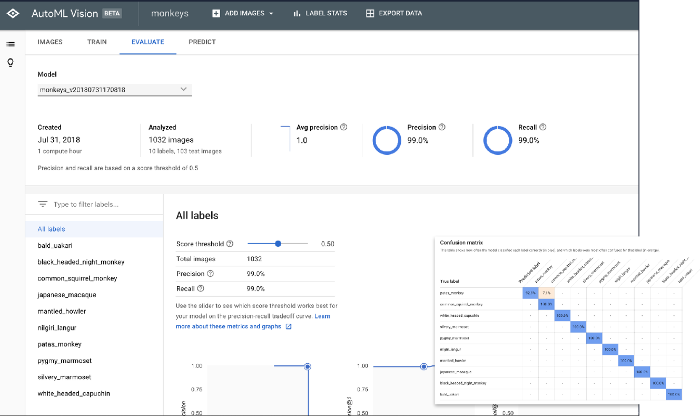Viewport: 700px width, 416px height.
Task: Click the help icon next to Recall summary
Action: (542, 127)
